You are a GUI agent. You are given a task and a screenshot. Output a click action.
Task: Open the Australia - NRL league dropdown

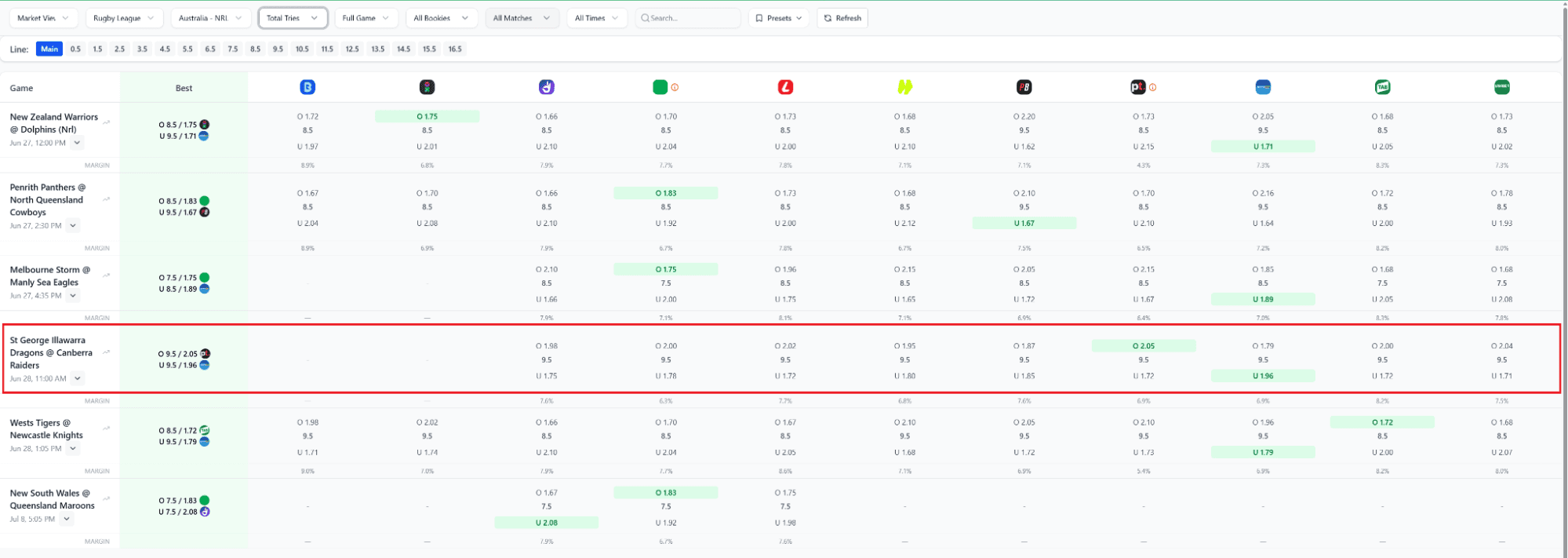click(211, 18)
